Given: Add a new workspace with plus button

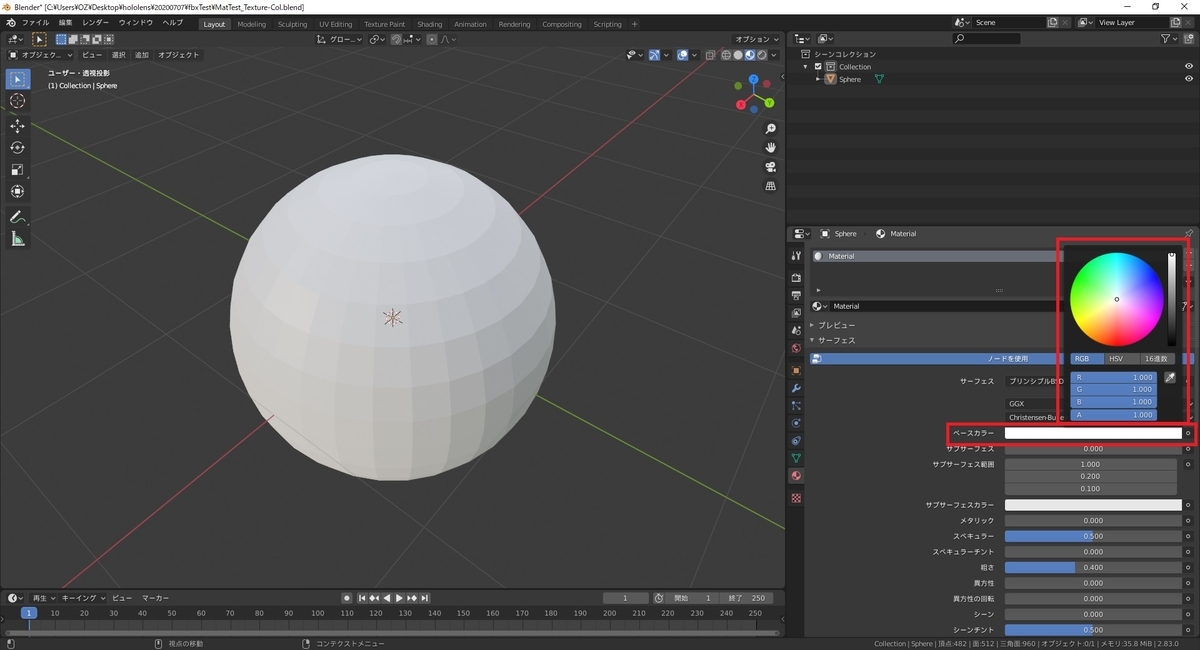Looking at the screenshot, I should [634, 24].
